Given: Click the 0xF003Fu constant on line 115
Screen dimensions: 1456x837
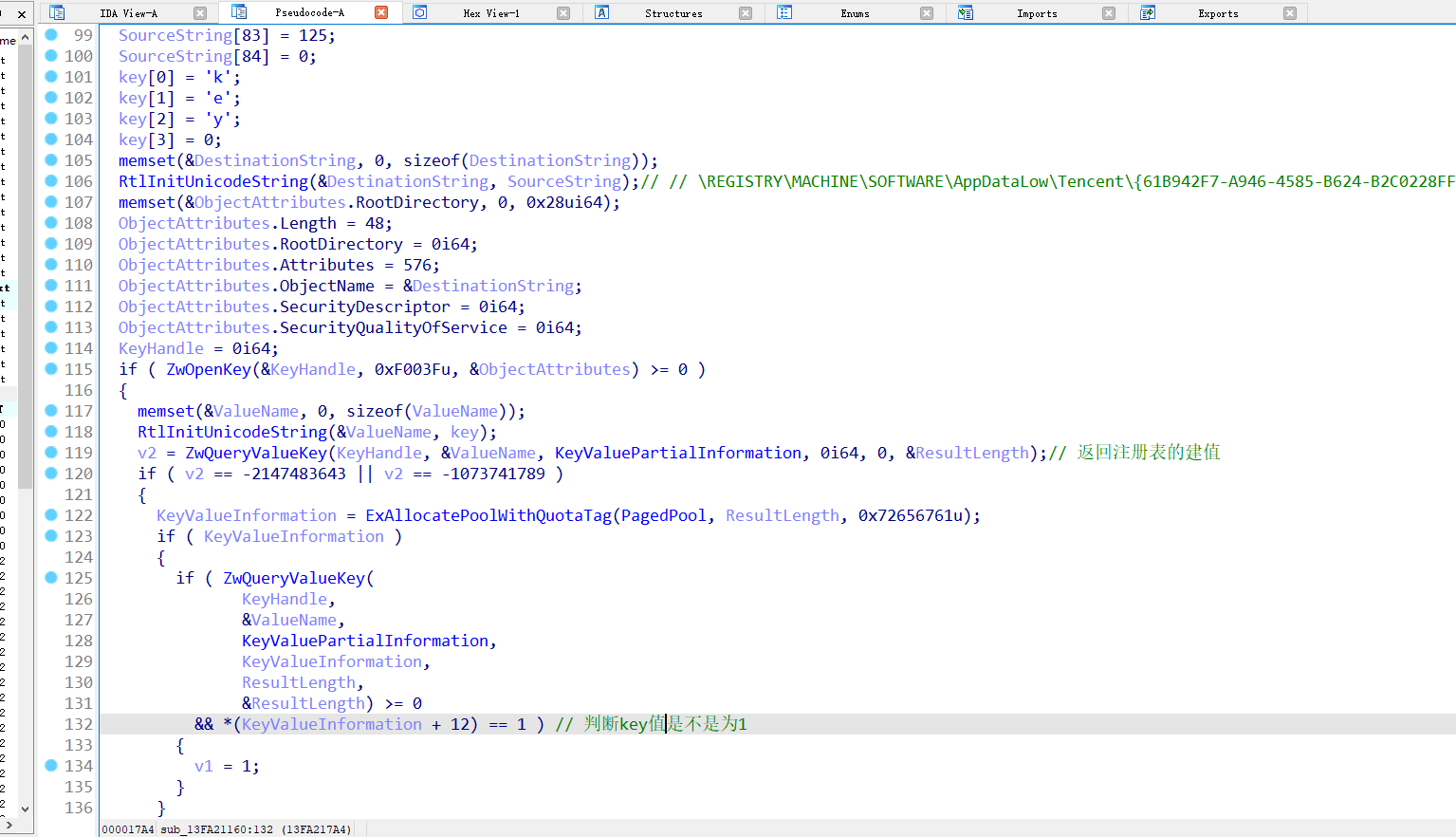Looking at the screenshot, I should [x=413, y=369].
